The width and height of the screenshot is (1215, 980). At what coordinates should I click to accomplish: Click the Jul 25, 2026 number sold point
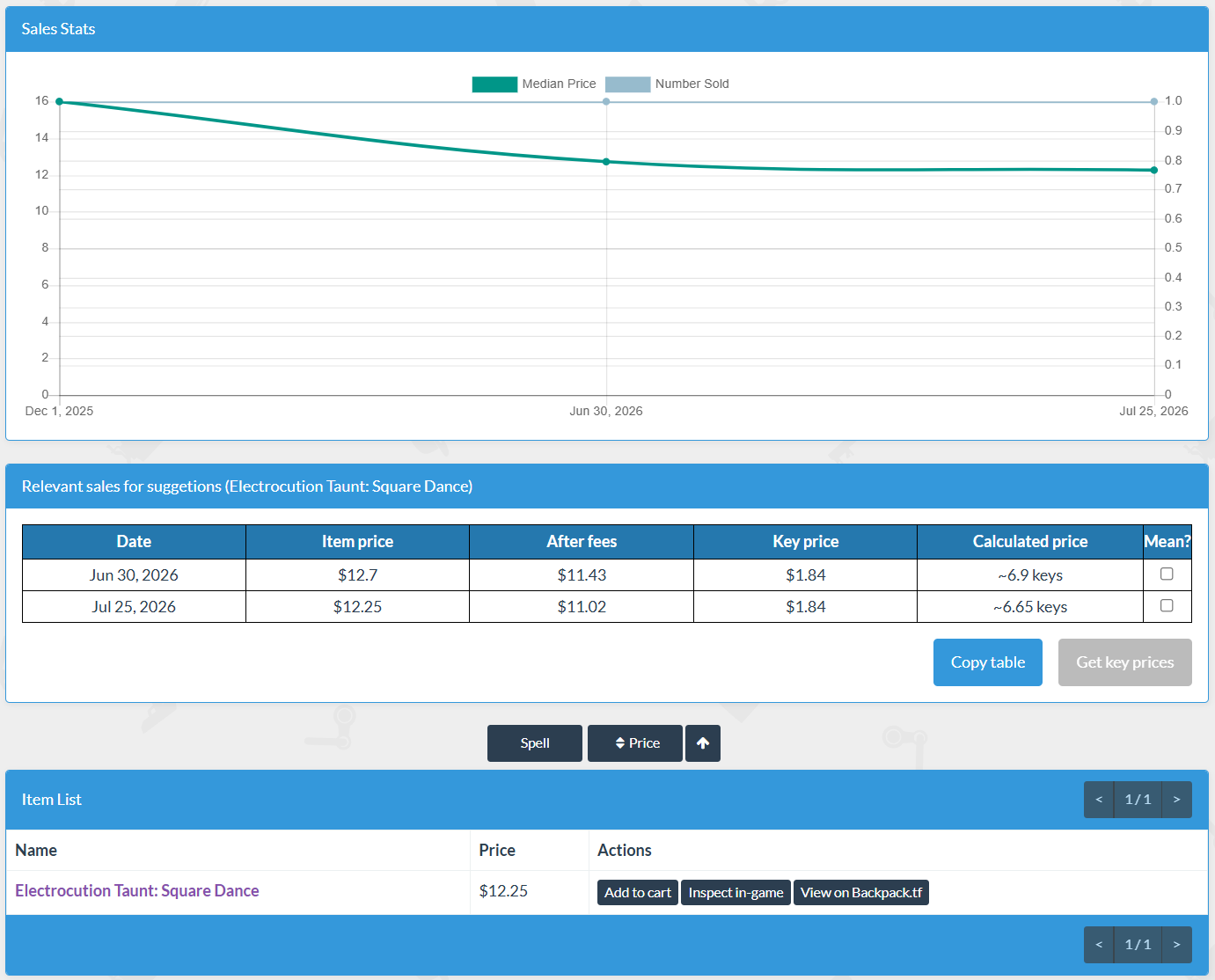coord(1154,102)
